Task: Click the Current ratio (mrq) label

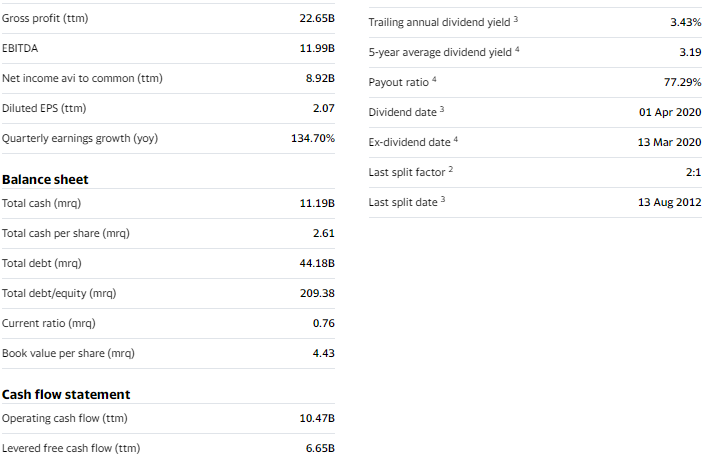Action: point(48,323)
